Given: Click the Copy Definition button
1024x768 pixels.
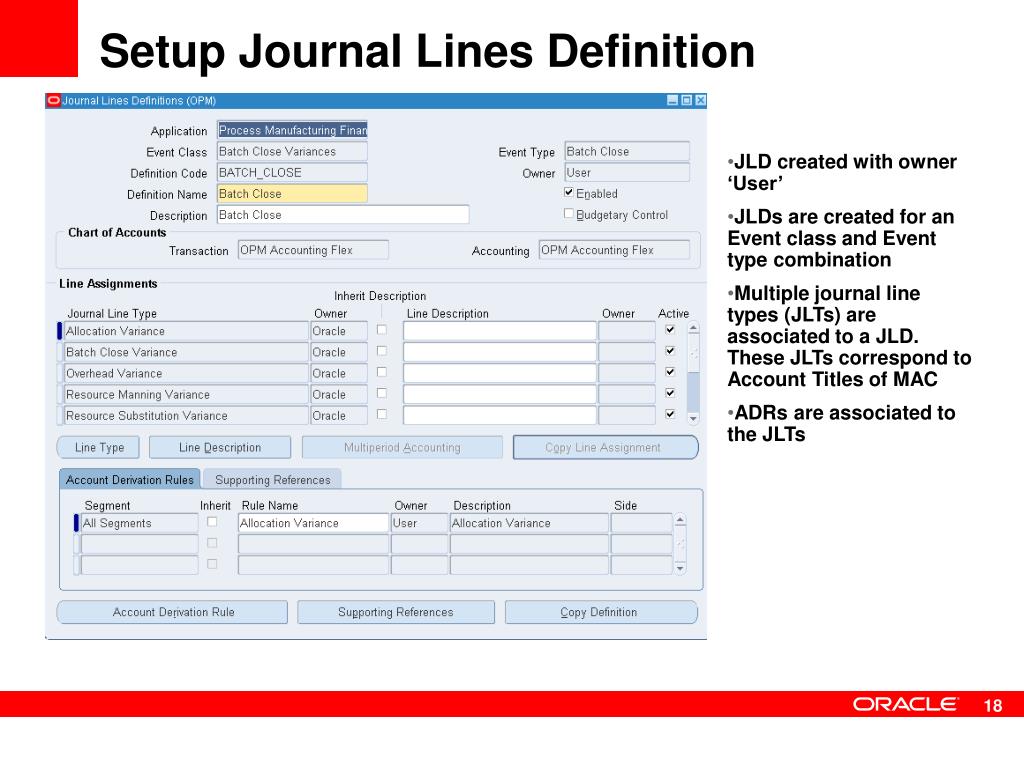Looking at the screenshot, I should (x=601, y=612).
